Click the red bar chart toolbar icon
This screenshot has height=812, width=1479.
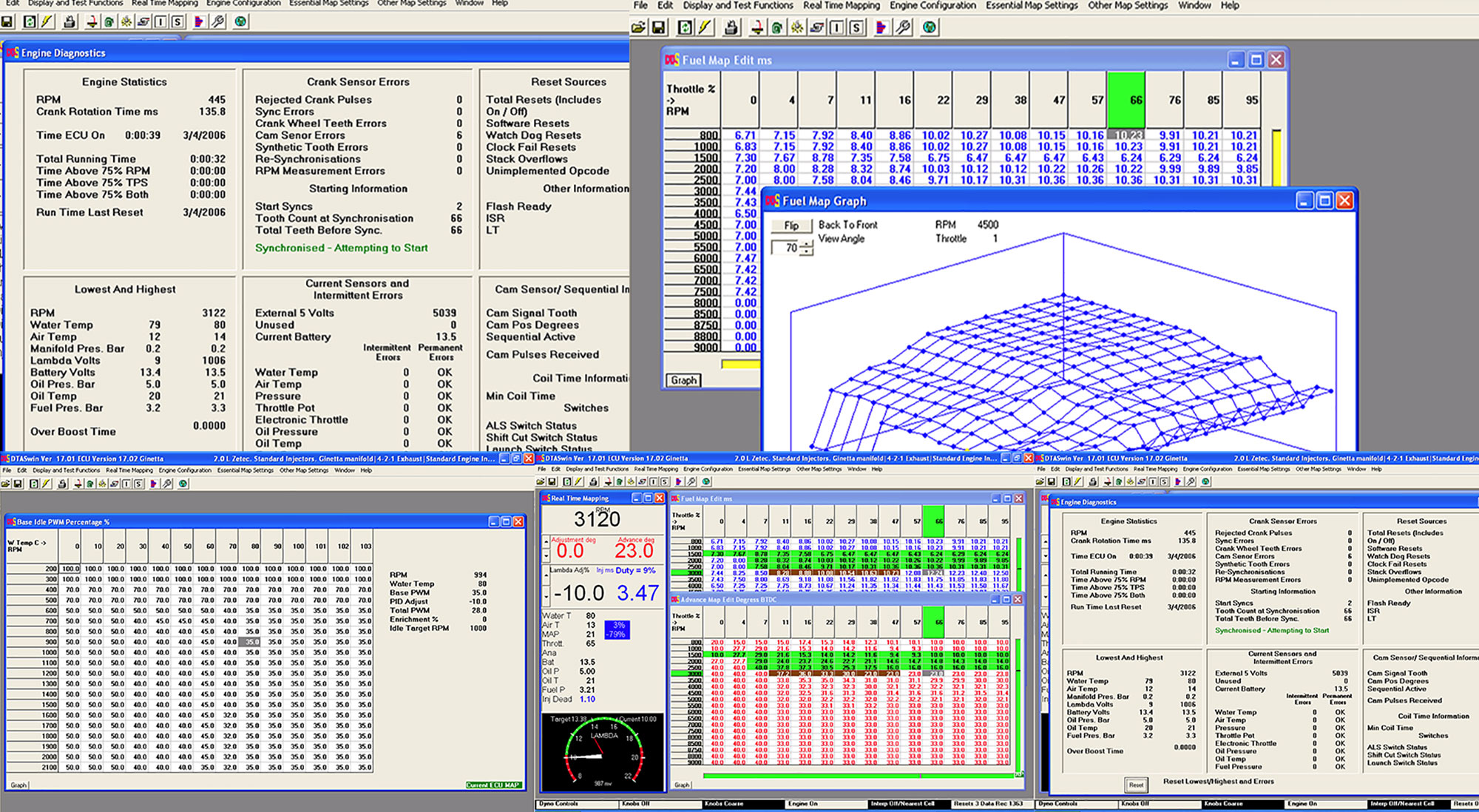click(881, 27)
